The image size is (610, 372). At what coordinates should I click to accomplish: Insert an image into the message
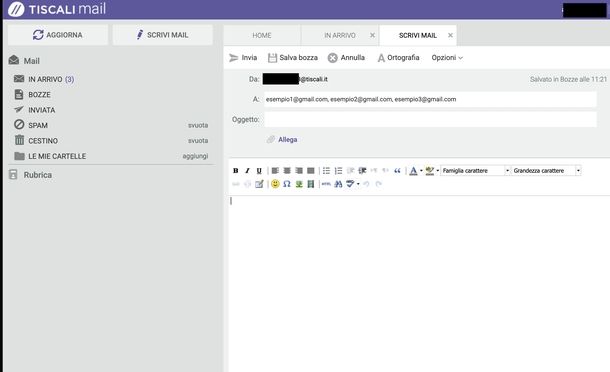[299, 184]
